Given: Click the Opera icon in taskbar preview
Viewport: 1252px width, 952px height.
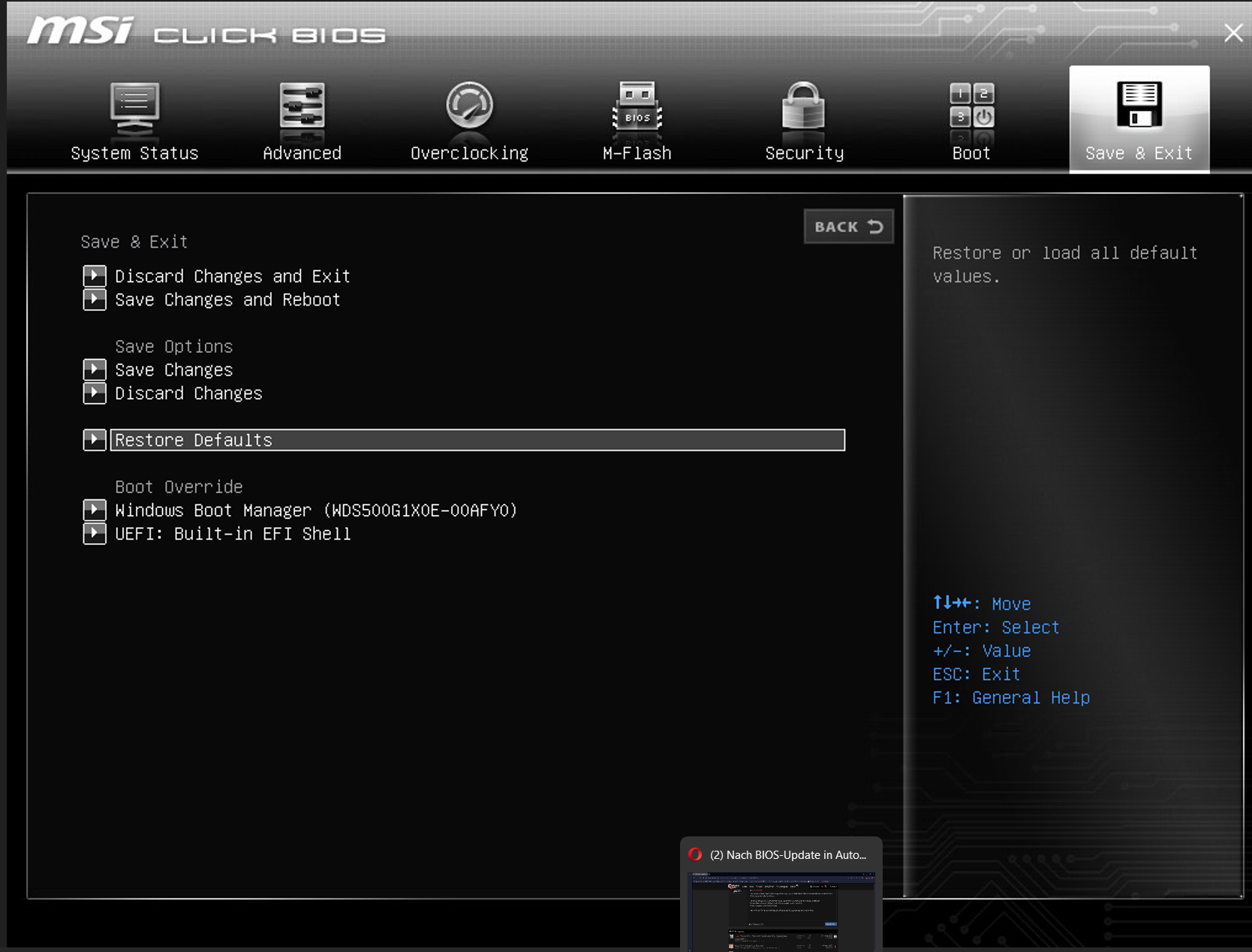Looking at the screenshot, I should [695, 854].
